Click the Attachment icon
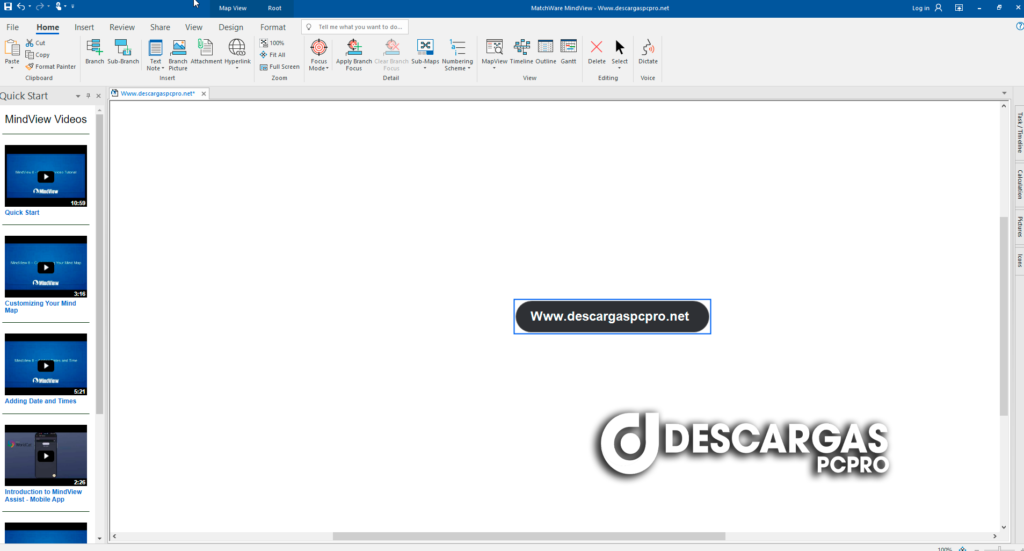1024x551 pixels. [x=206, y=51]
